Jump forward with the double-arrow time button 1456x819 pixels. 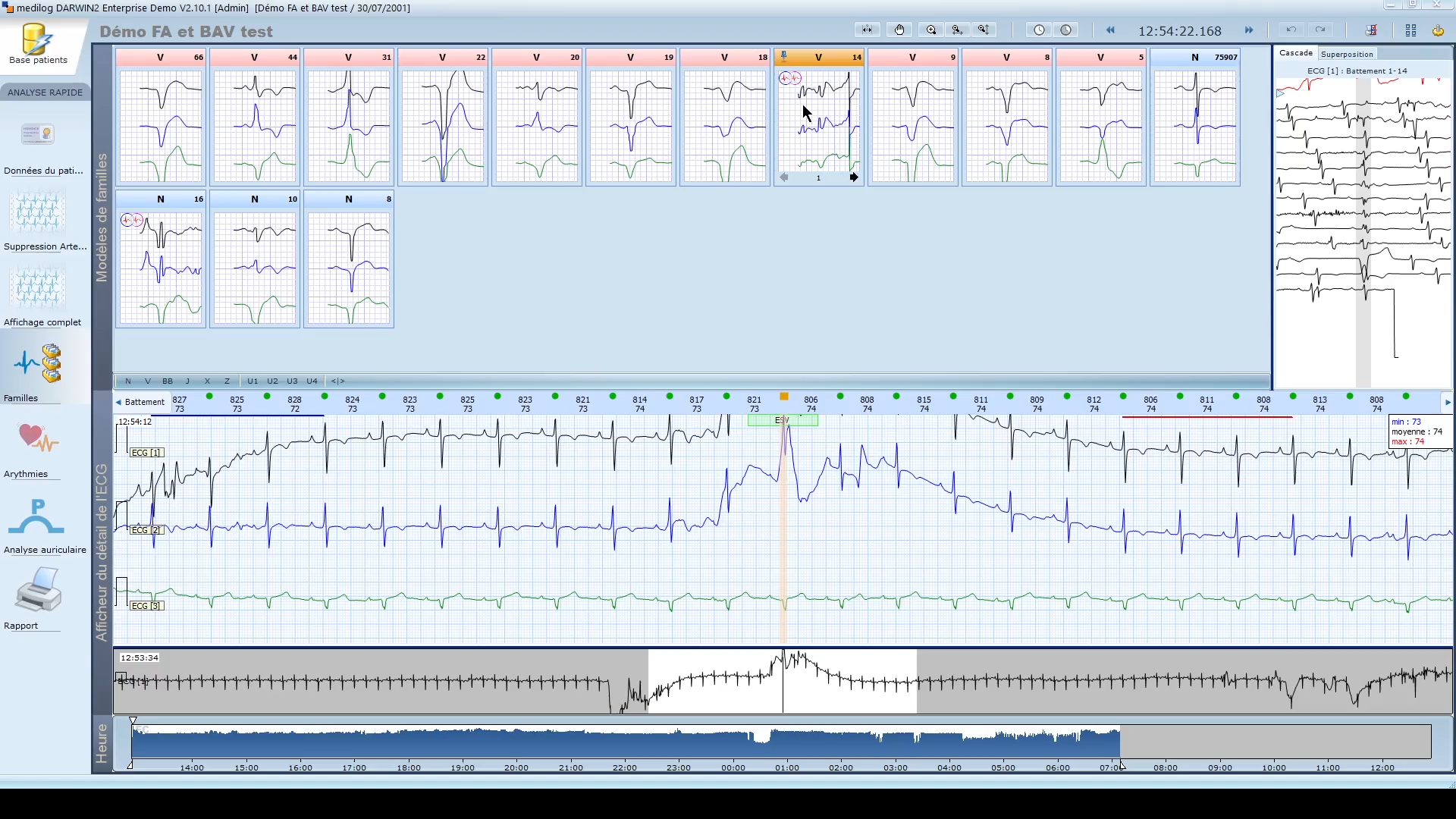[1249, 30]
